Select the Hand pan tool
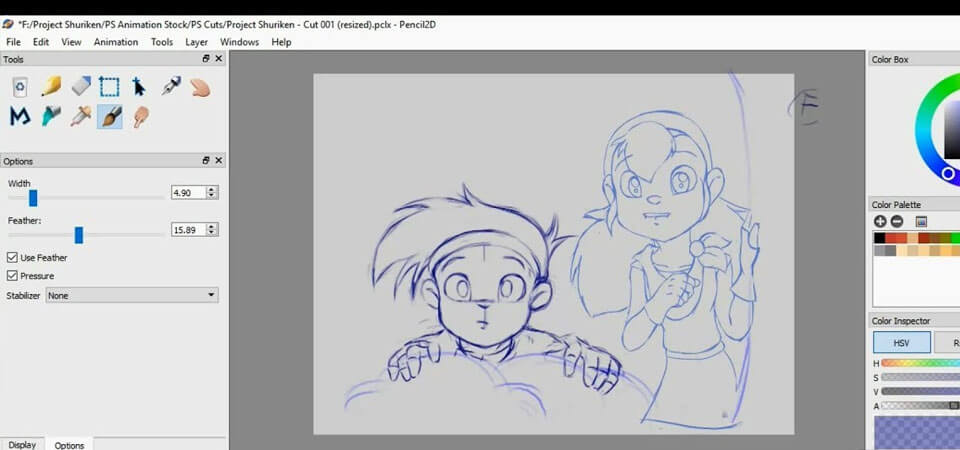Image resolution: width=960 pixels, height=450 pixels. pyautogui.click(x=200, y=87)
